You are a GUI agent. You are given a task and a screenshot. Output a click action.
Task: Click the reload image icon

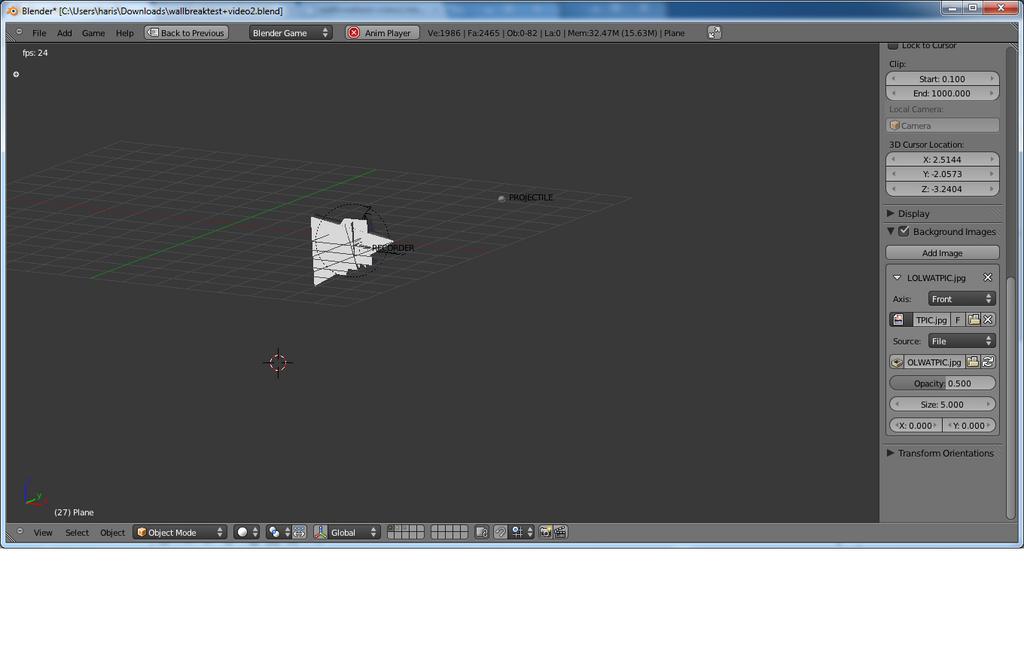click(988, 362)
